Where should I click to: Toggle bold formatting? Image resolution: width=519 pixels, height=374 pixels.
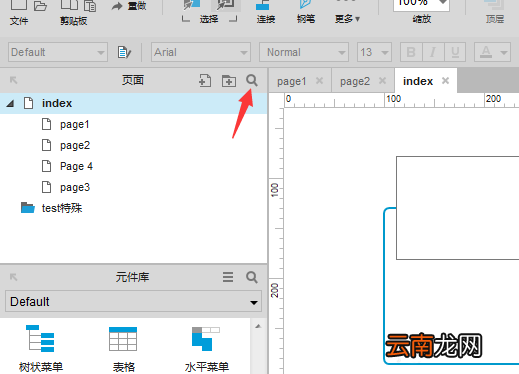(x=411, y=52)
